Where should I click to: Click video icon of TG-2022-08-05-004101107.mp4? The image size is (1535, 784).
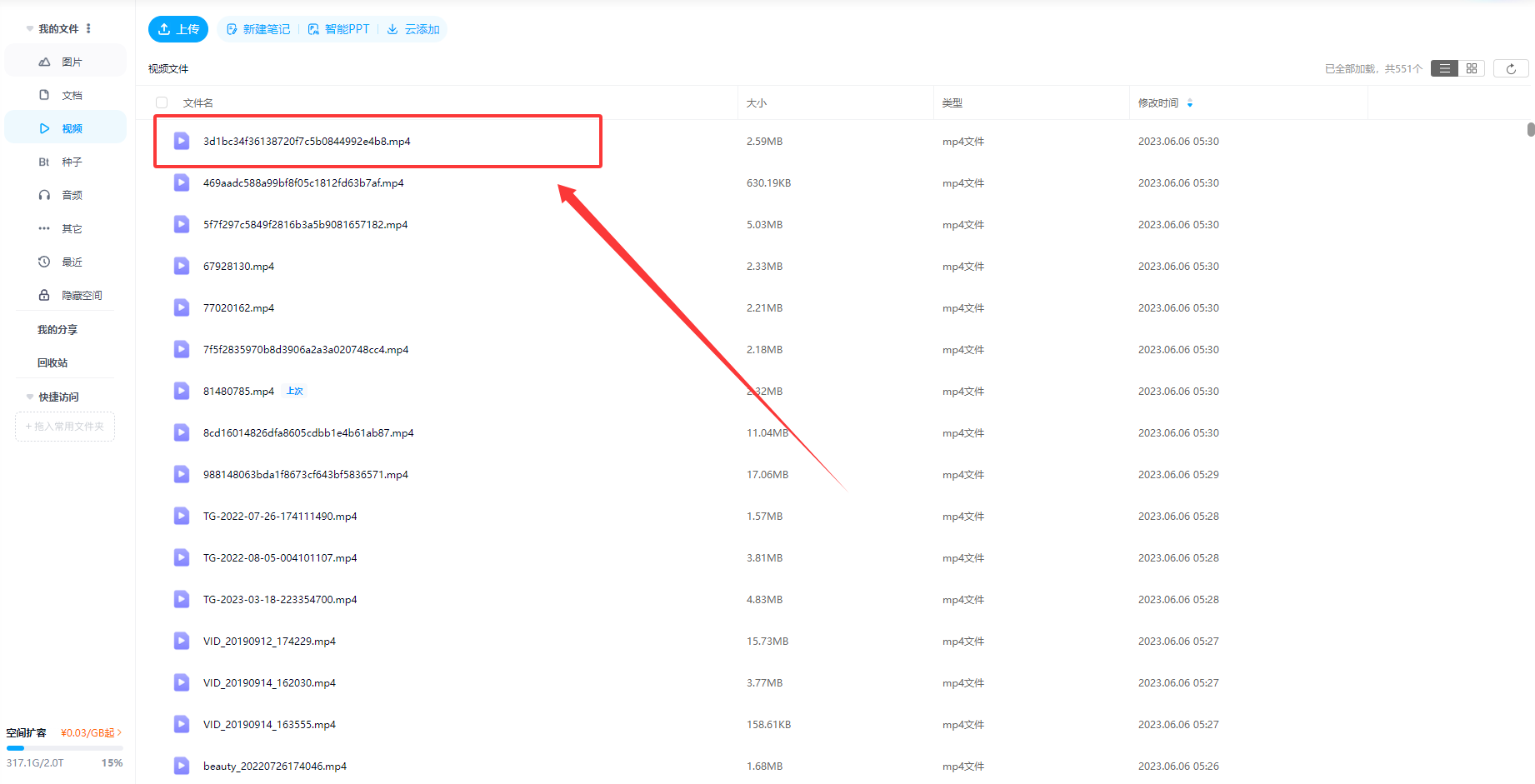click(x=182, y=557)
